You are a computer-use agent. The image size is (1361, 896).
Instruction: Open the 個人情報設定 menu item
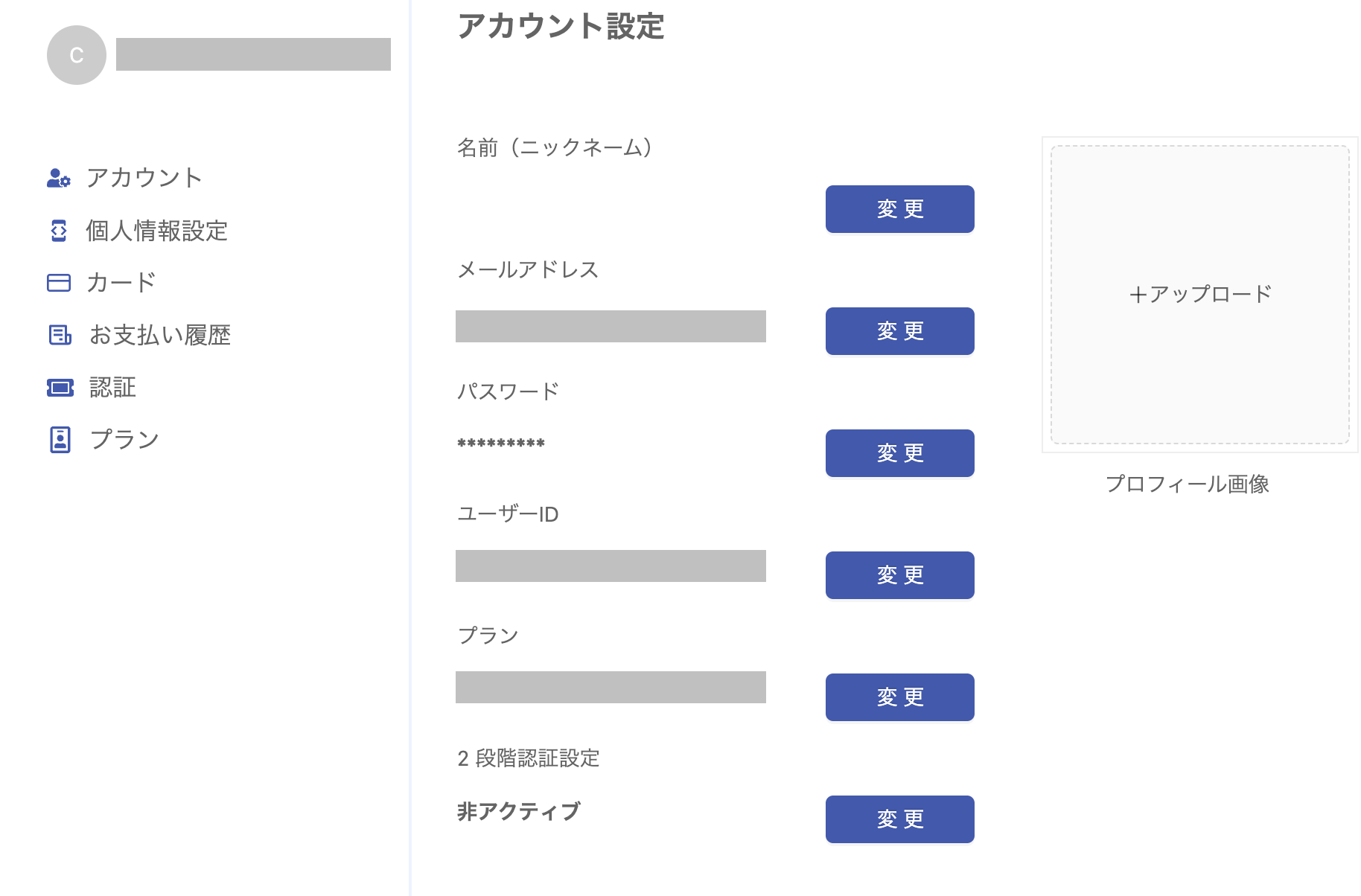coord(156,231)
